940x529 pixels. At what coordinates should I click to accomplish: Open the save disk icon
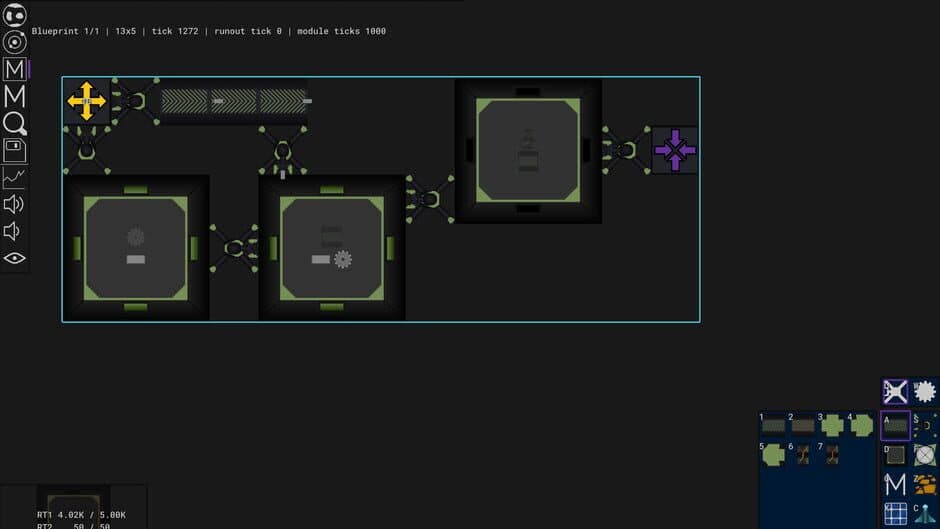coord(14,150)
